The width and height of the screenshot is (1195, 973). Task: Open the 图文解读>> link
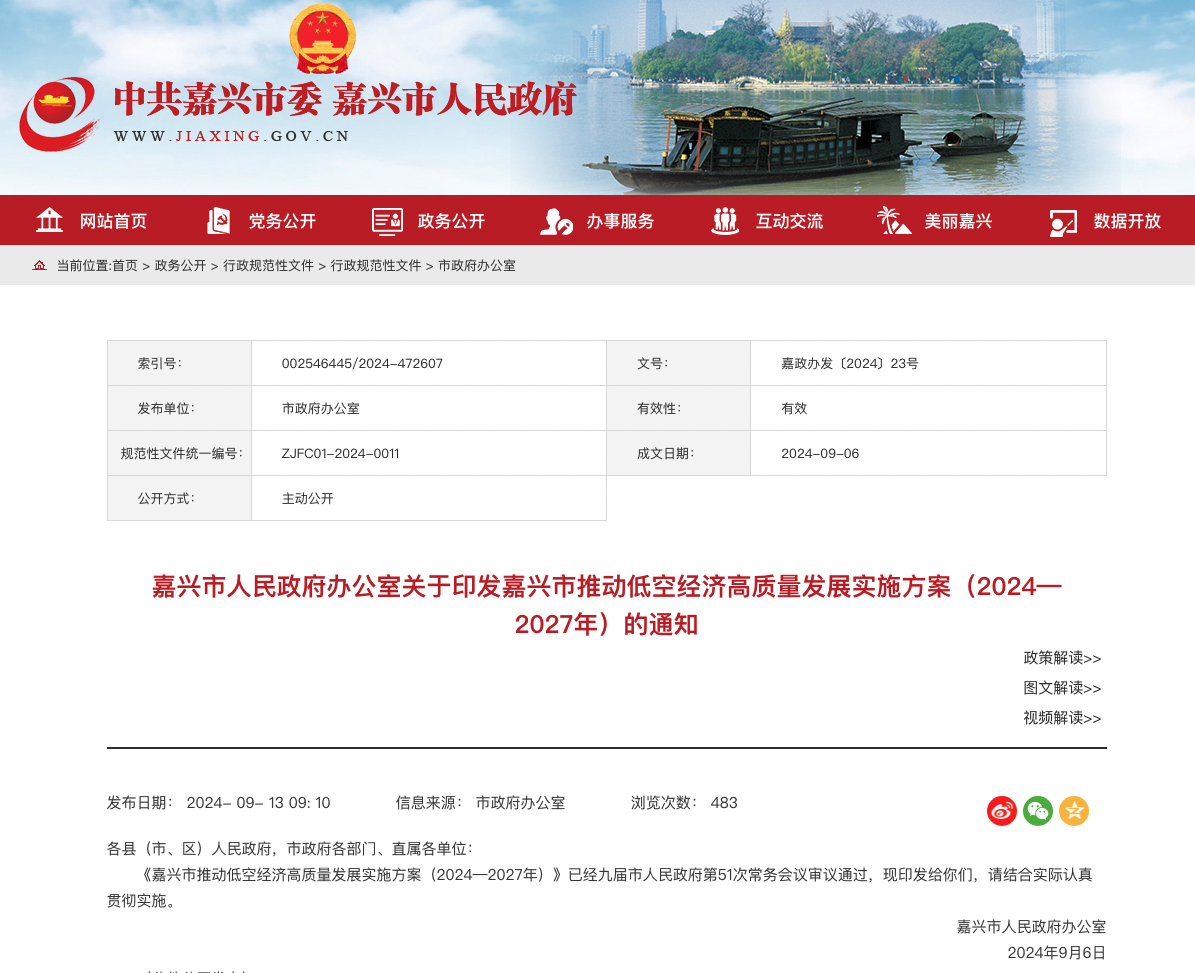point(1061,688)
